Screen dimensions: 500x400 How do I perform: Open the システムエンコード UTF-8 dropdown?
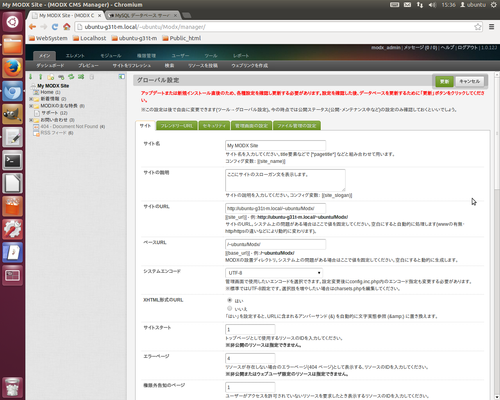pos(274,273)
